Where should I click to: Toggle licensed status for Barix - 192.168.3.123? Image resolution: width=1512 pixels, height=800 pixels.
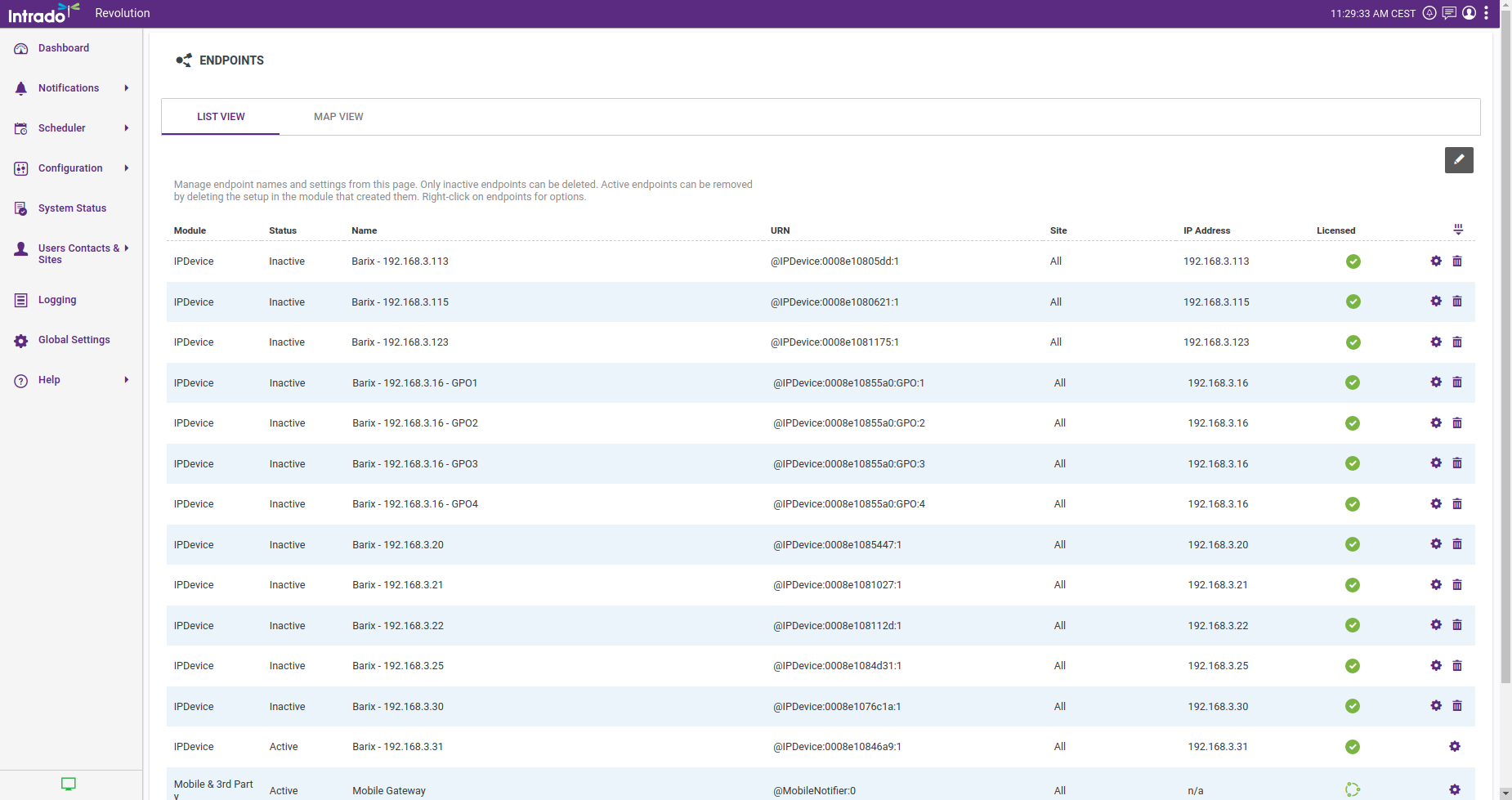click(x=1353, y=342)
